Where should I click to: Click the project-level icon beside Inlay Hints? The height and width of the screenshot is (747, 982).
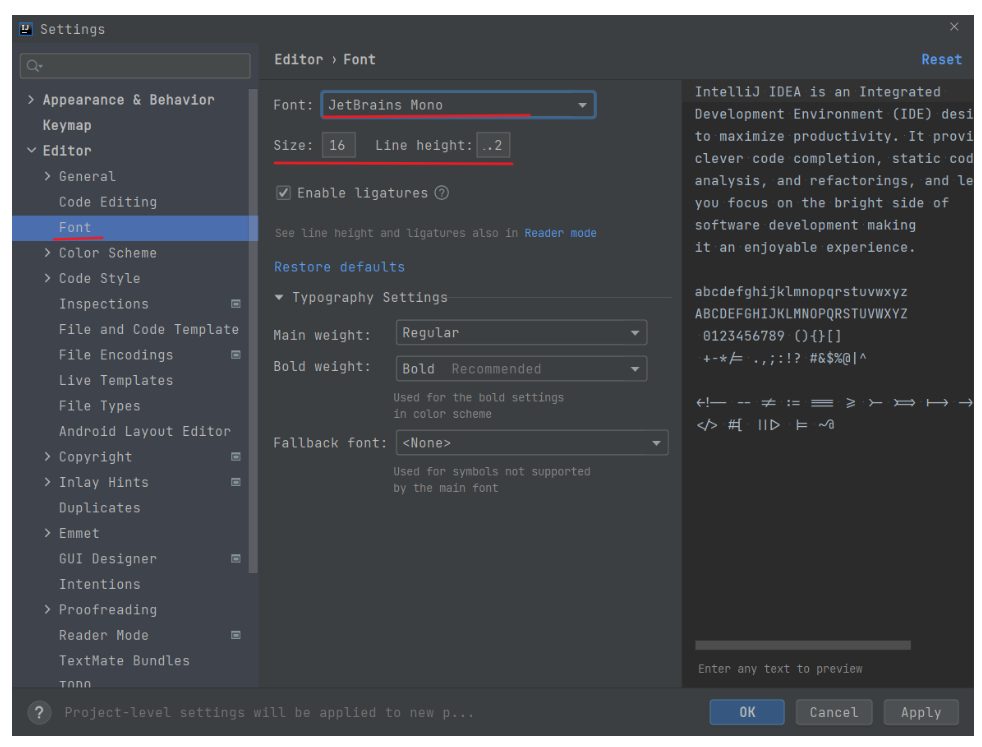[236, 482]
